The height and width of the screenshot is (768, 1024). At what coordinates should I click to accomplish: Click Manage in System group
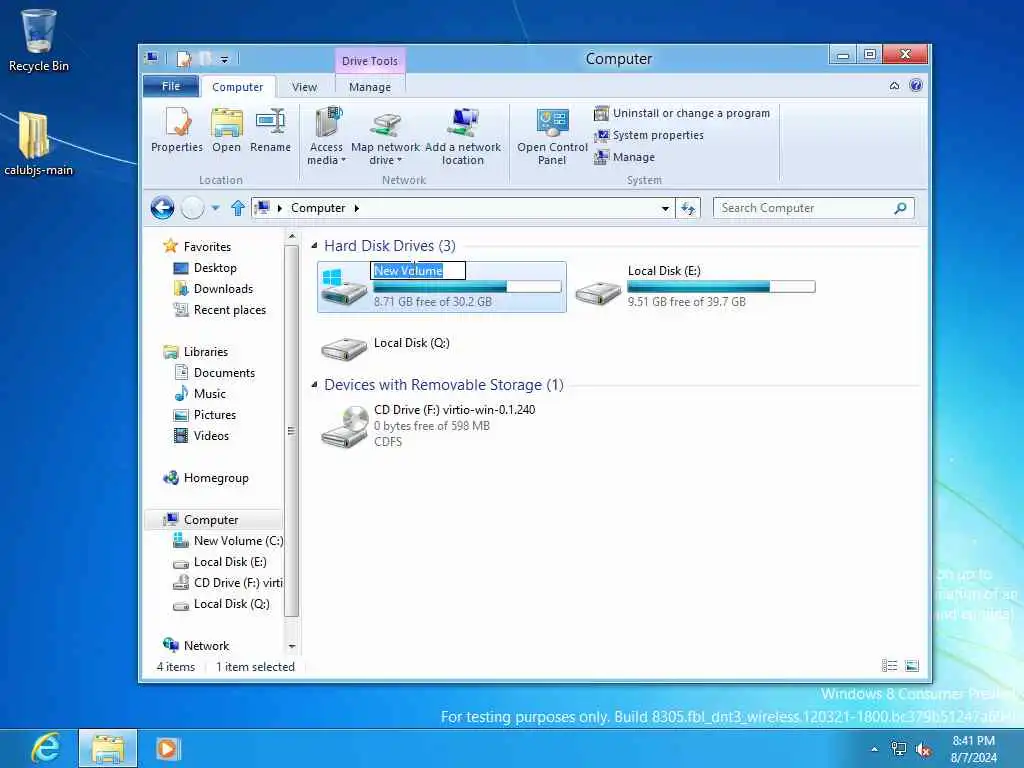pyautogui.click(x=624, y=157)
